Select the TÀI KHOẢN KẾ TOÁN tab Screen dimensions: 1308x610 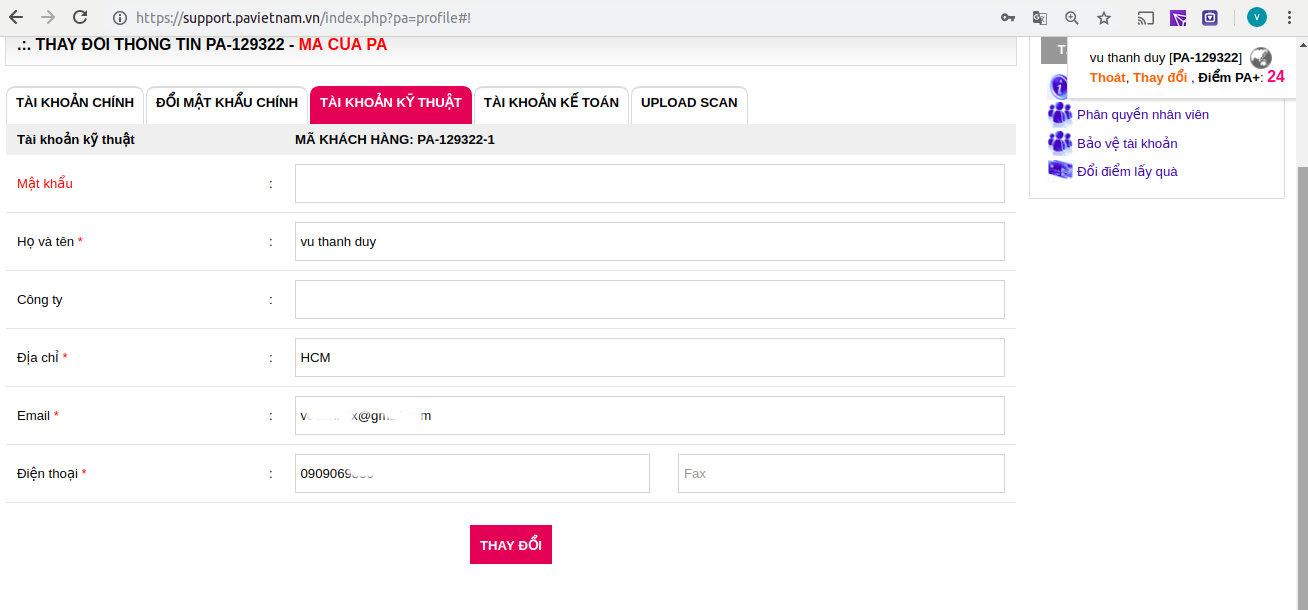[551, 103]
